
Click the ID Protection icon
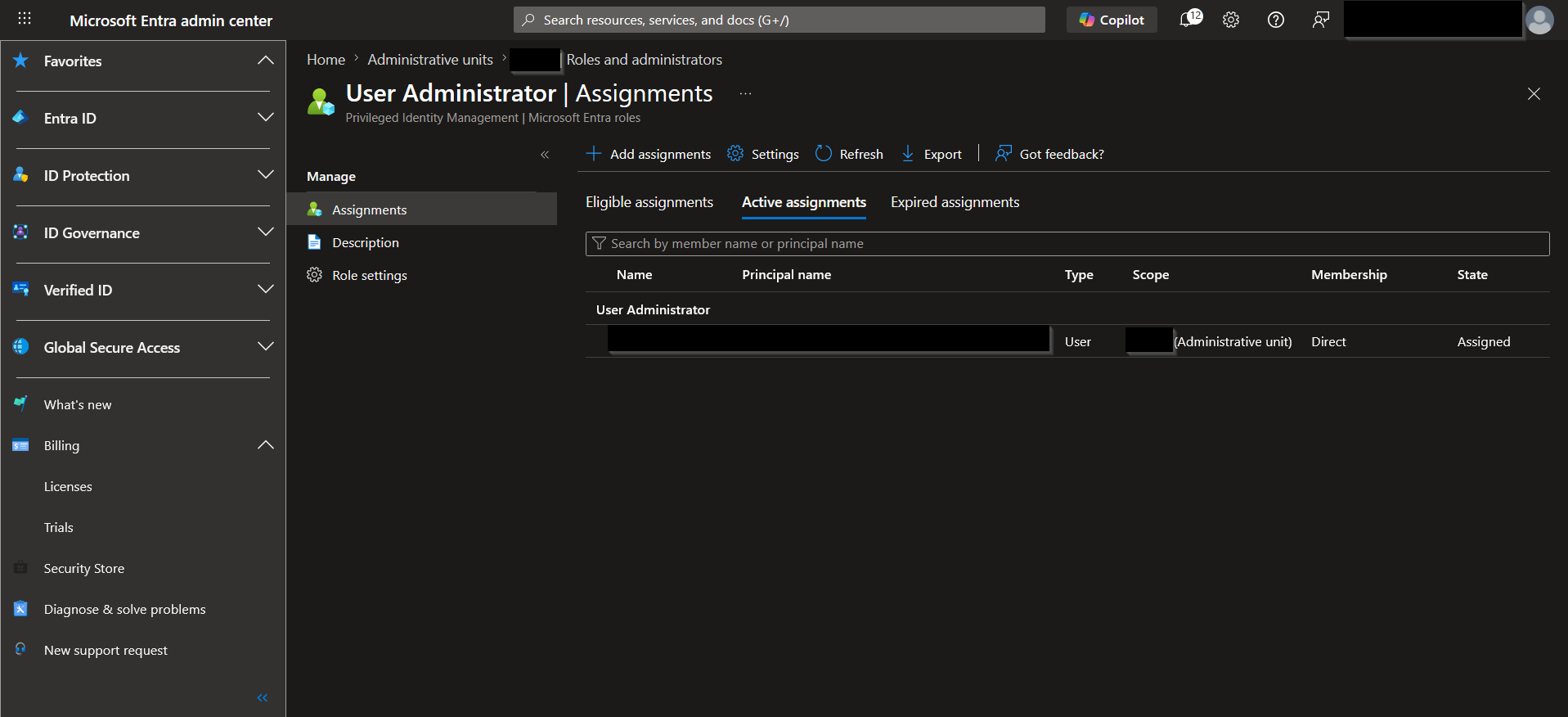coord(21,174)
